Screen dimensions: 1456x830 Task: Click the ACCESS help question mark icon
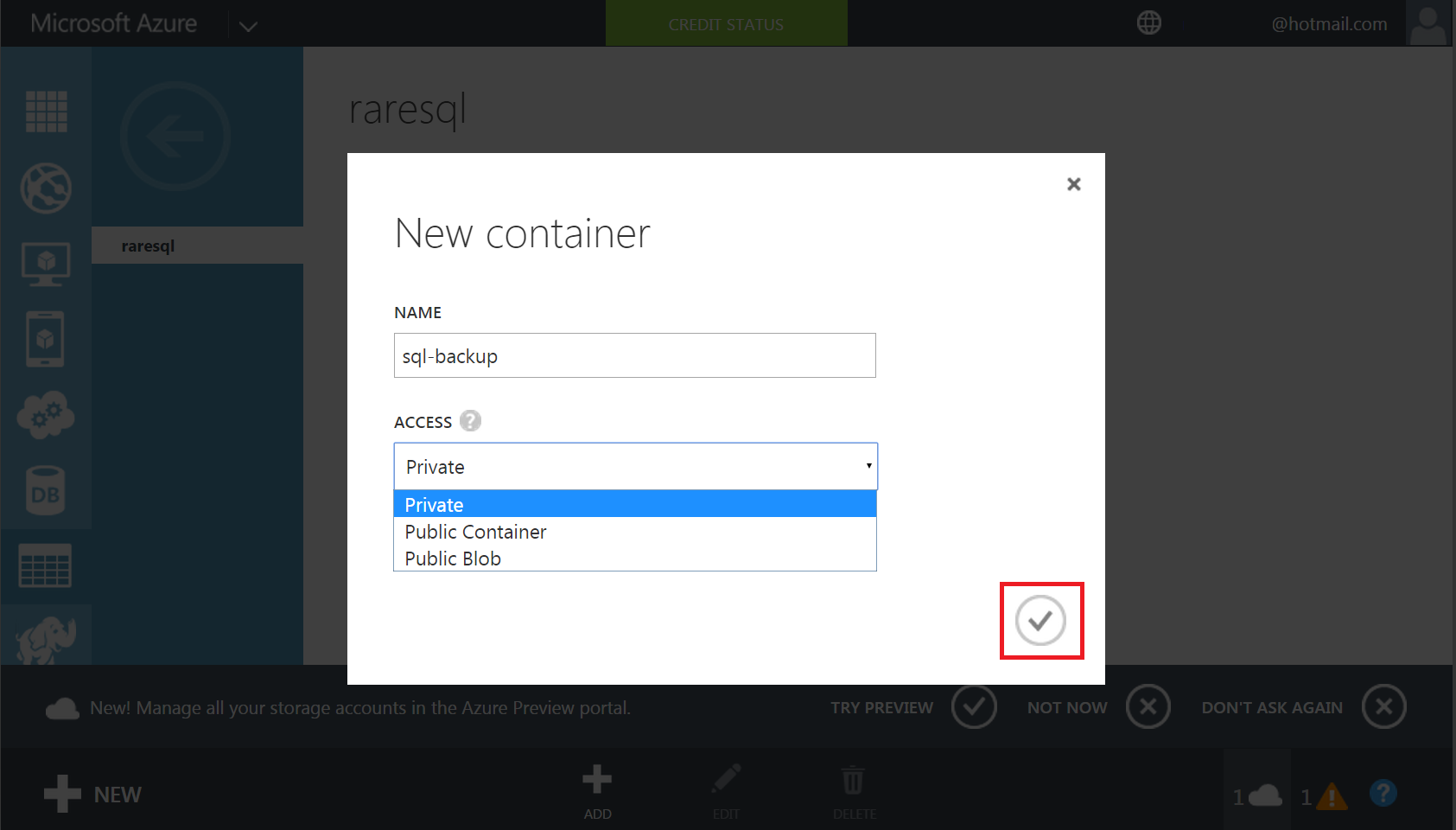470,421
